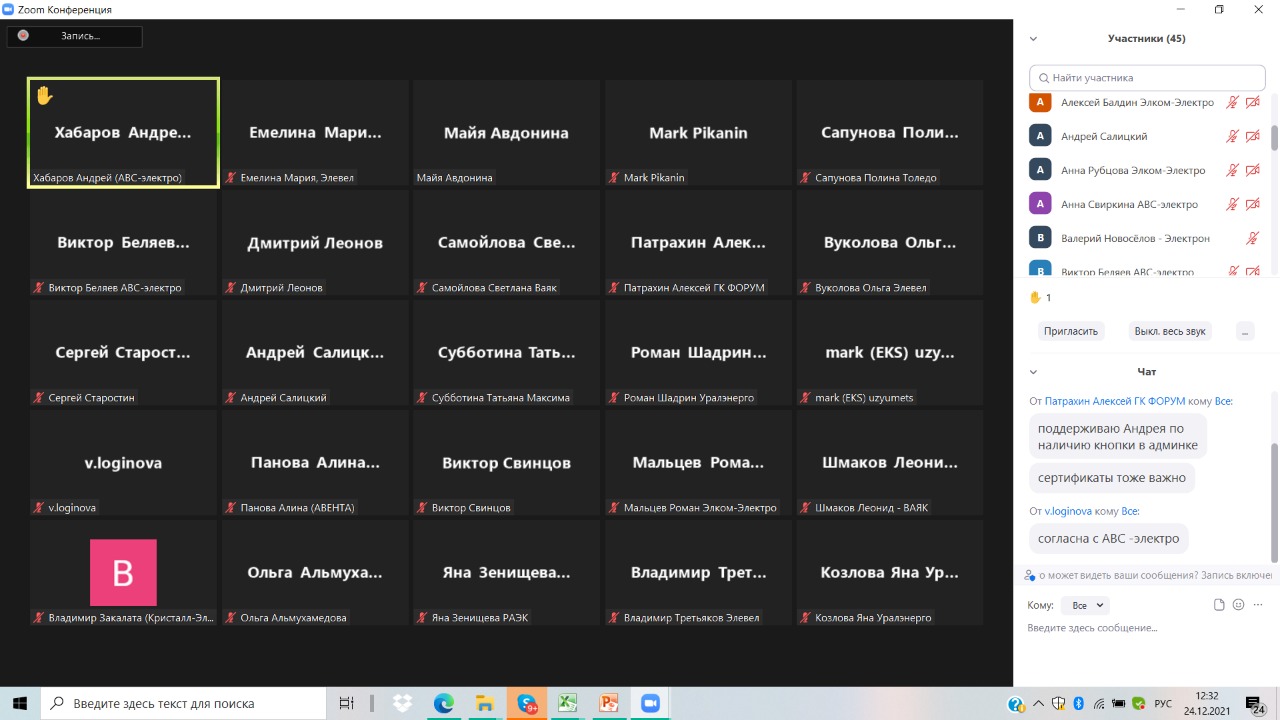Open the chat options three-dot menu

(x=1256, y=605)
